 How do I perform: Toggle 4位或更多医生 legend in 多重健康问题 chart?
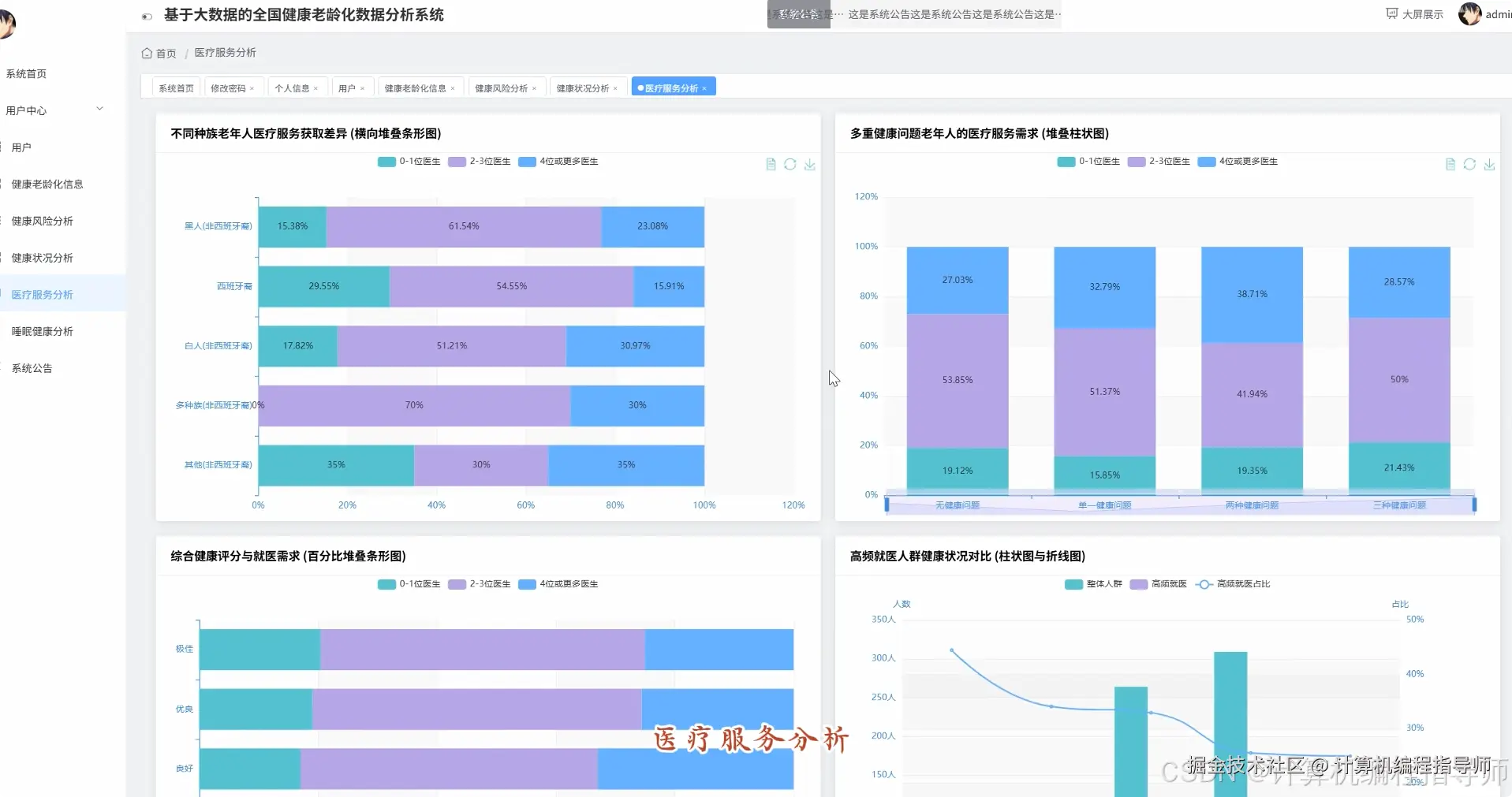1238,162
